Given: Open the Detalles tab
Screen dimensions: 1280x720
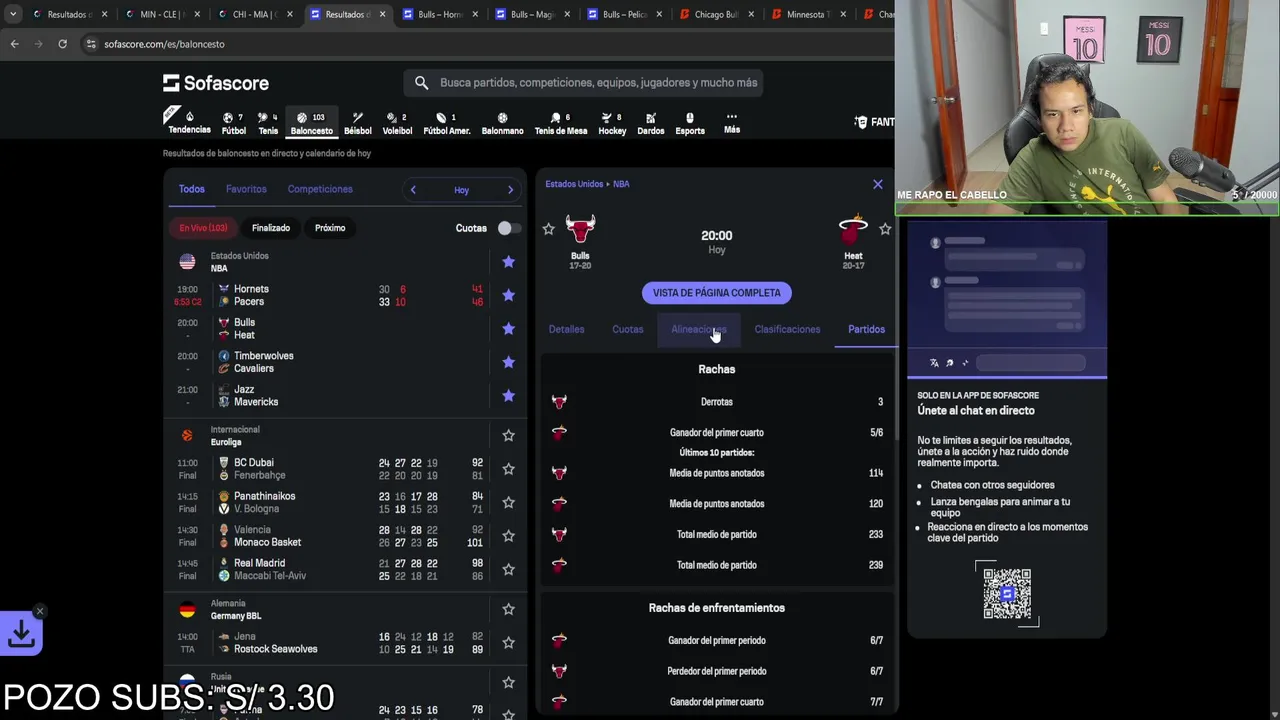Looking at the screenshot, I should (x=566, y=329).
